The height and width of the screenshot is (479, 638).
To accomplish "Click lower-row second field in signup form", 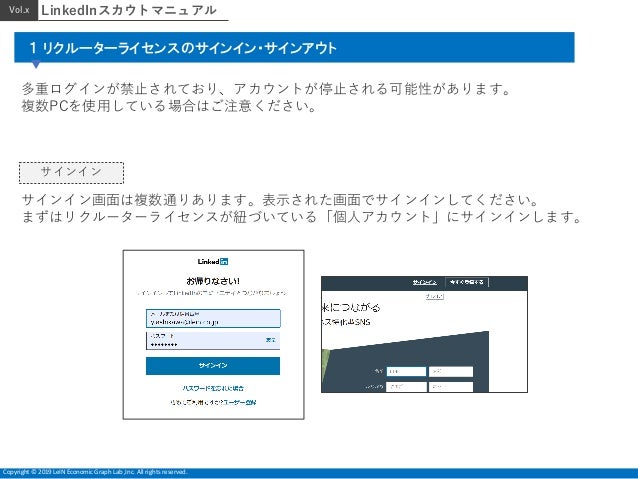I will click(x=451, y=387).
